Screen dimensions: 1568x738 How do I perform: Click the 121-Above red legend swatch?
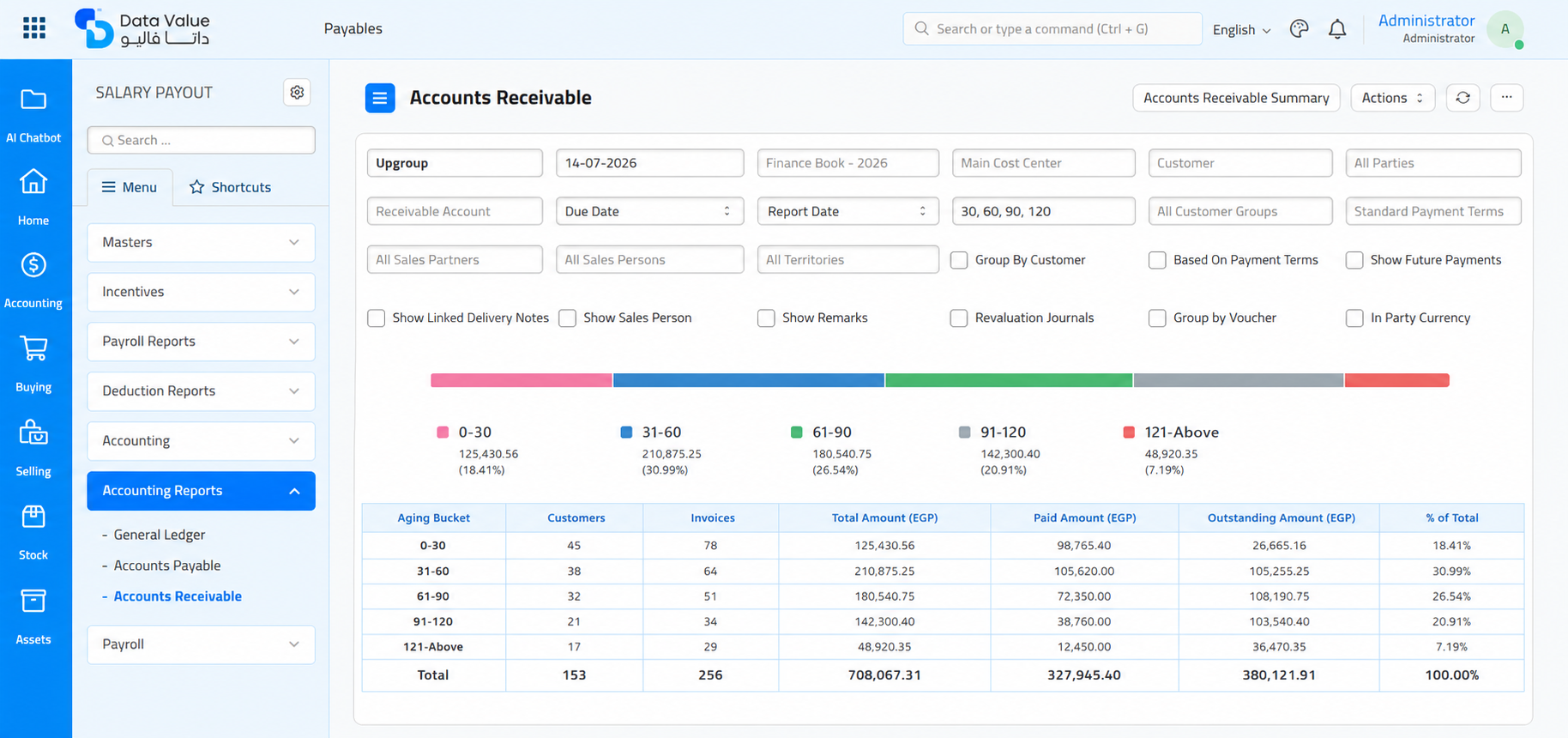tap(1129, 433)
